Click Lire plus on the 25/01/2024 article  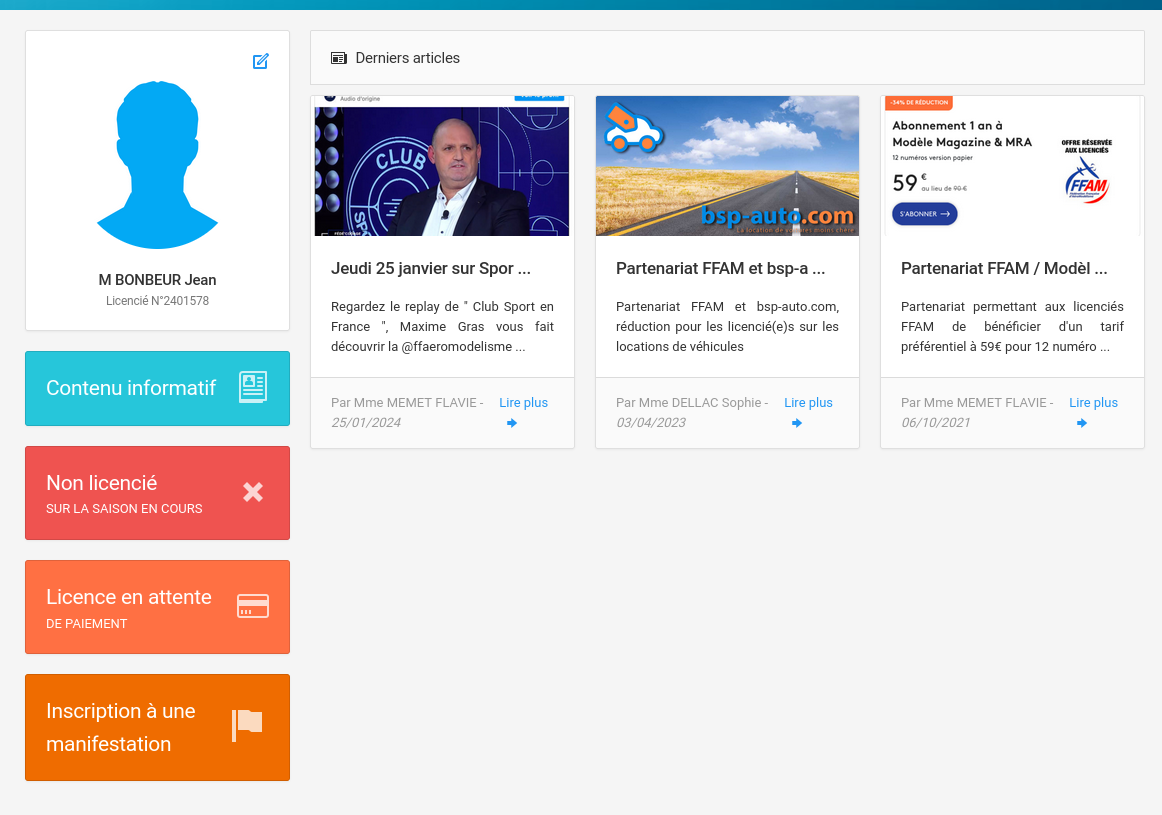pyautogui.click(x=523, y=402)
